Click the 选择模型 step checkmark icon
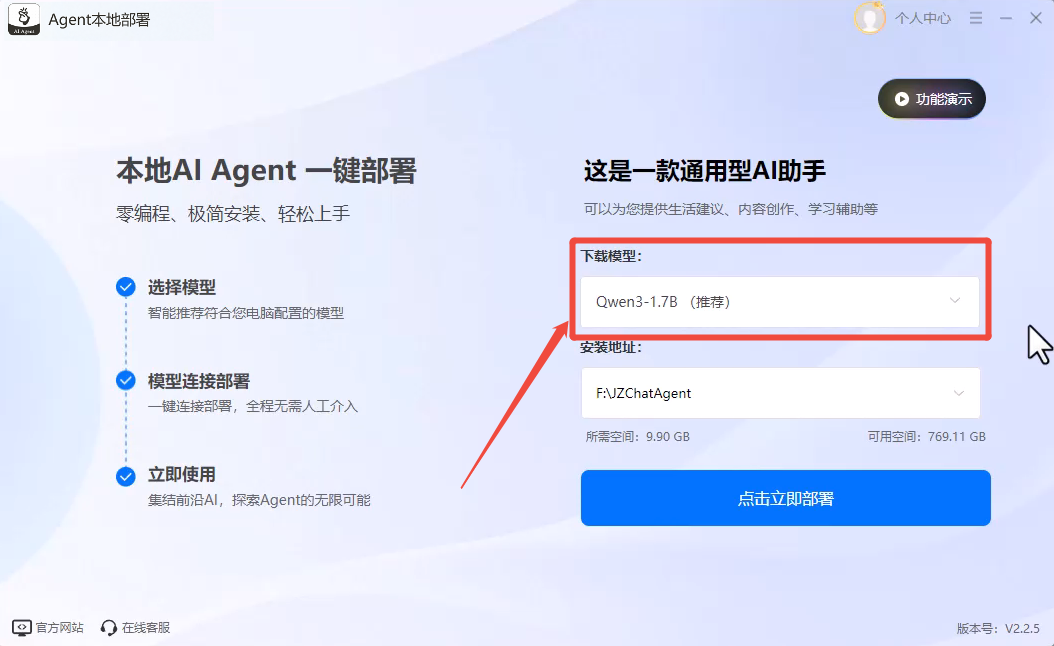 point(126,287)
